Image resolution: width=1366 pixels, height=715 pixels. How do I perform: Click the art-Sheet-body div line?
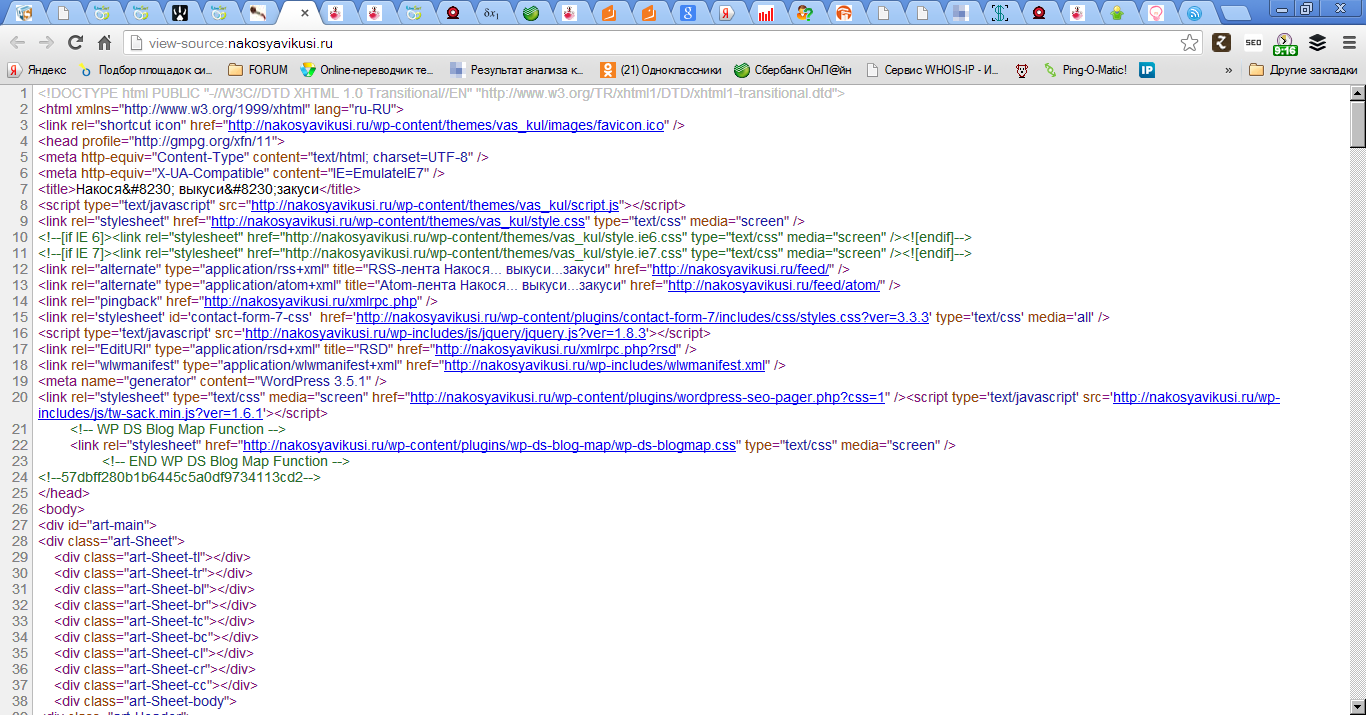[x=145, y=701]
